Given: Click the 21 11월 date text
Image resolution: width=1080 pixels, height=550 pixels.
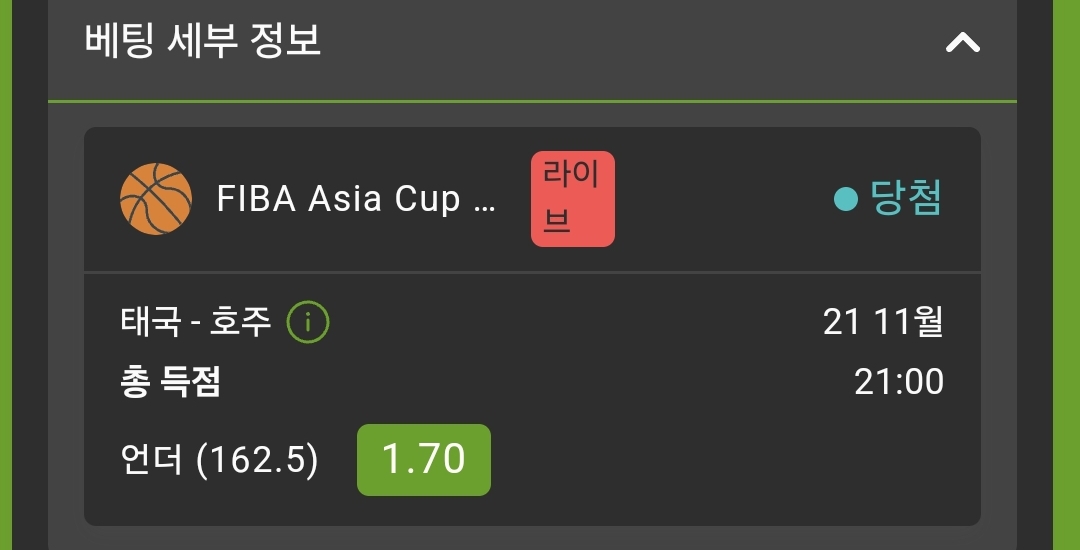Looking at the screenshot, I should tap(883, 322).
